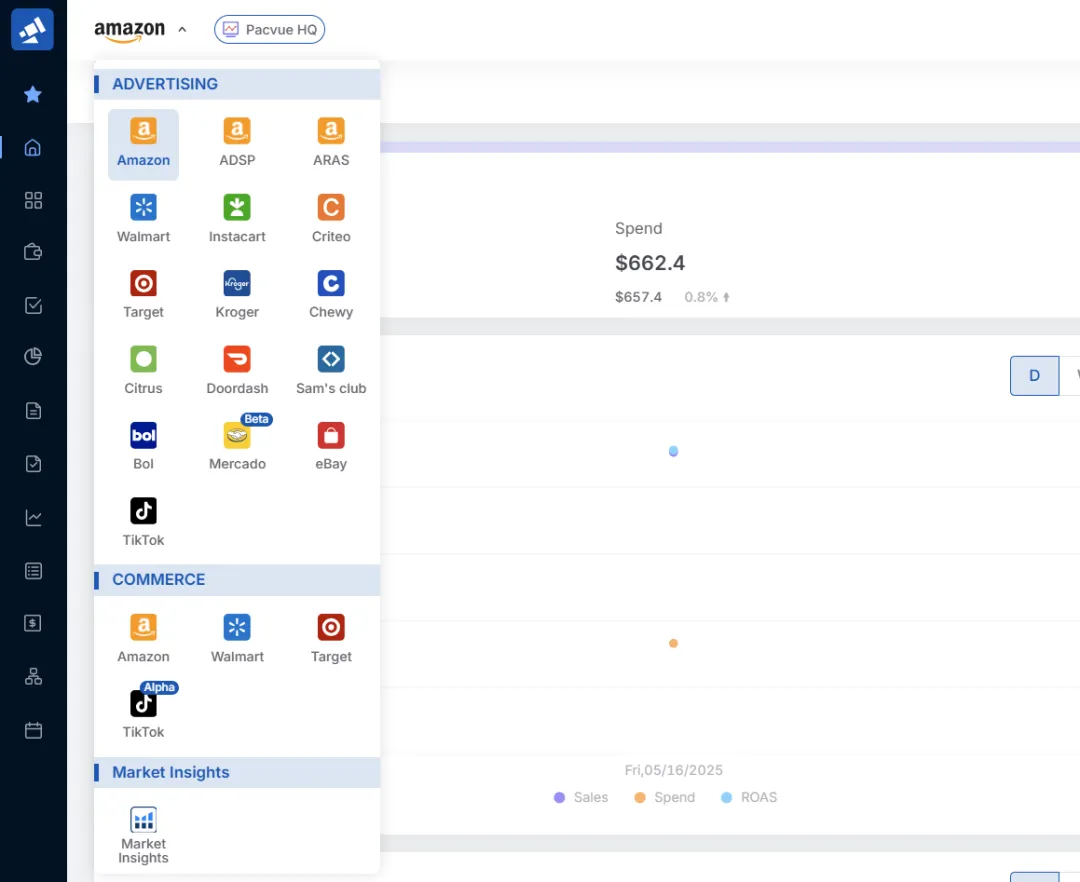Open the Market Insights tool
This screenshot has width=1080, height=882.
click(143, 835)
